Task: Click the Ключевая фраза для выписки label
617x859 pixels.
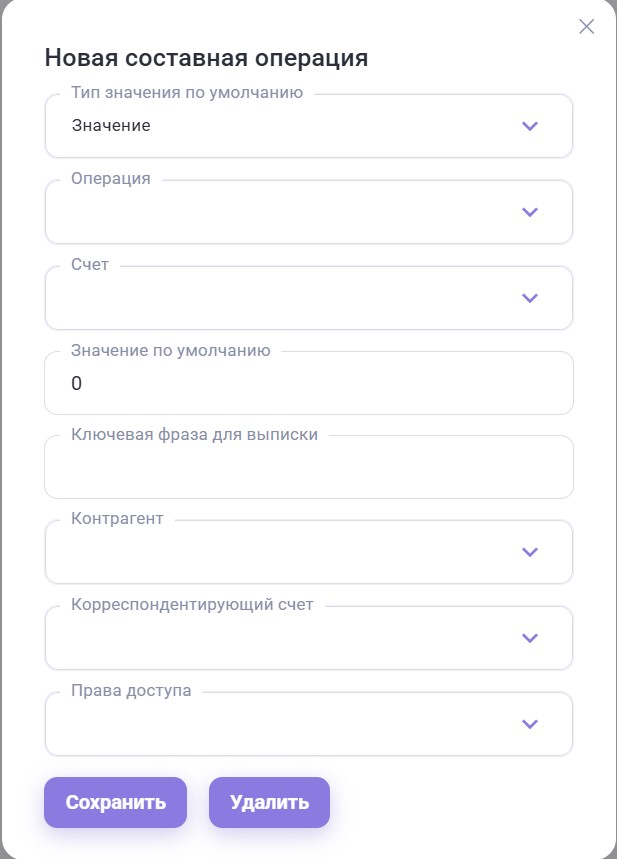Action: point(195,435)
